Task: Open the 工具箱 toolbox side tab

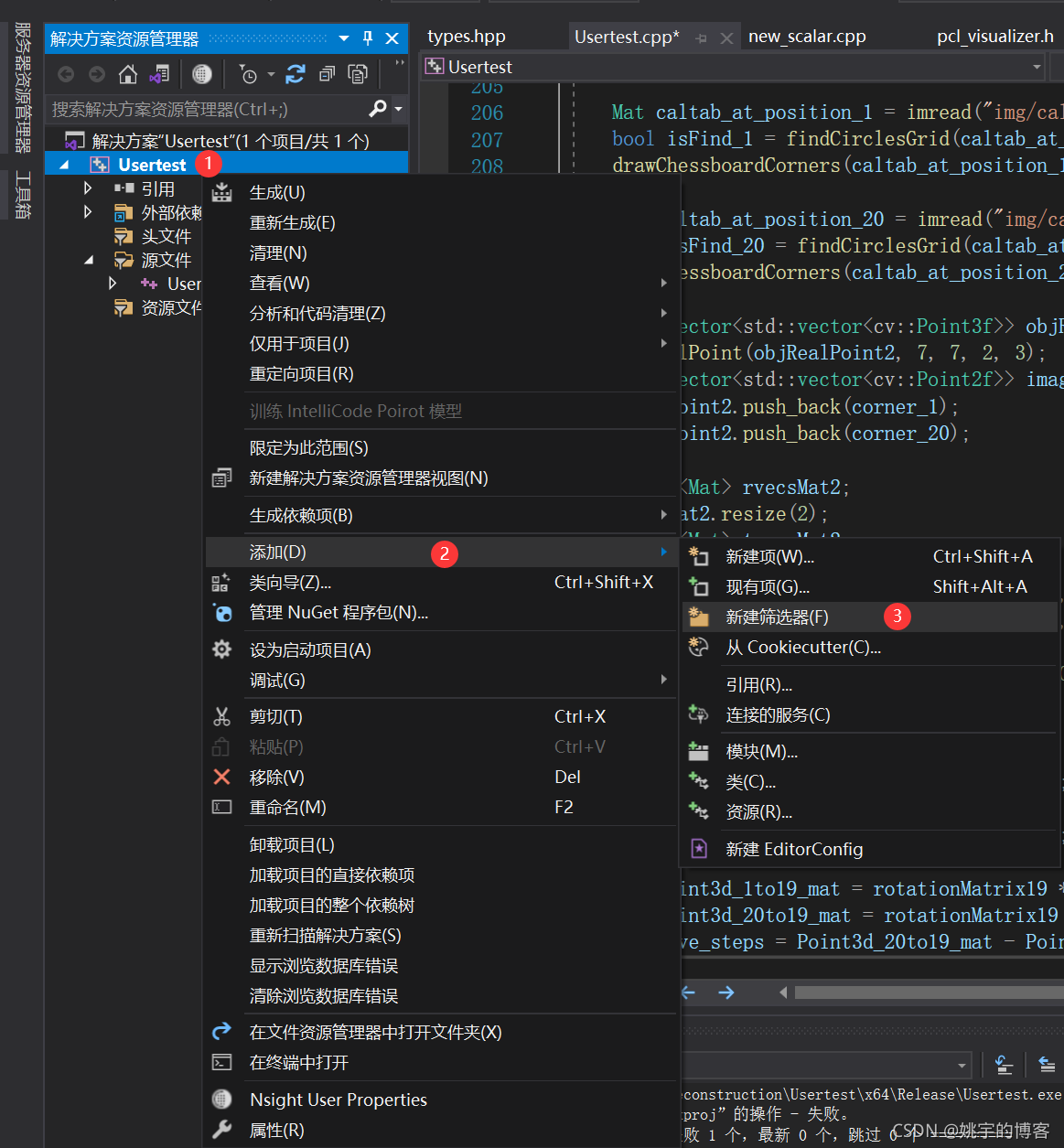Action: pyautogui.click(x=23, y=195)
